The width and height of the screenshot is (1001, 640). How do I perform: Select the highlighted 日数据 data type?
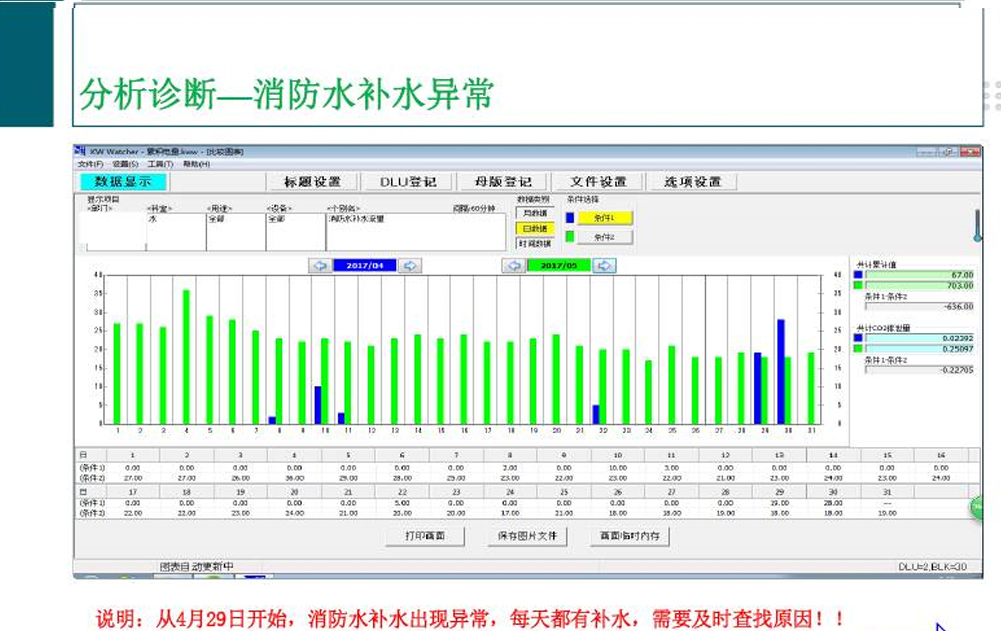click(535, 228)
